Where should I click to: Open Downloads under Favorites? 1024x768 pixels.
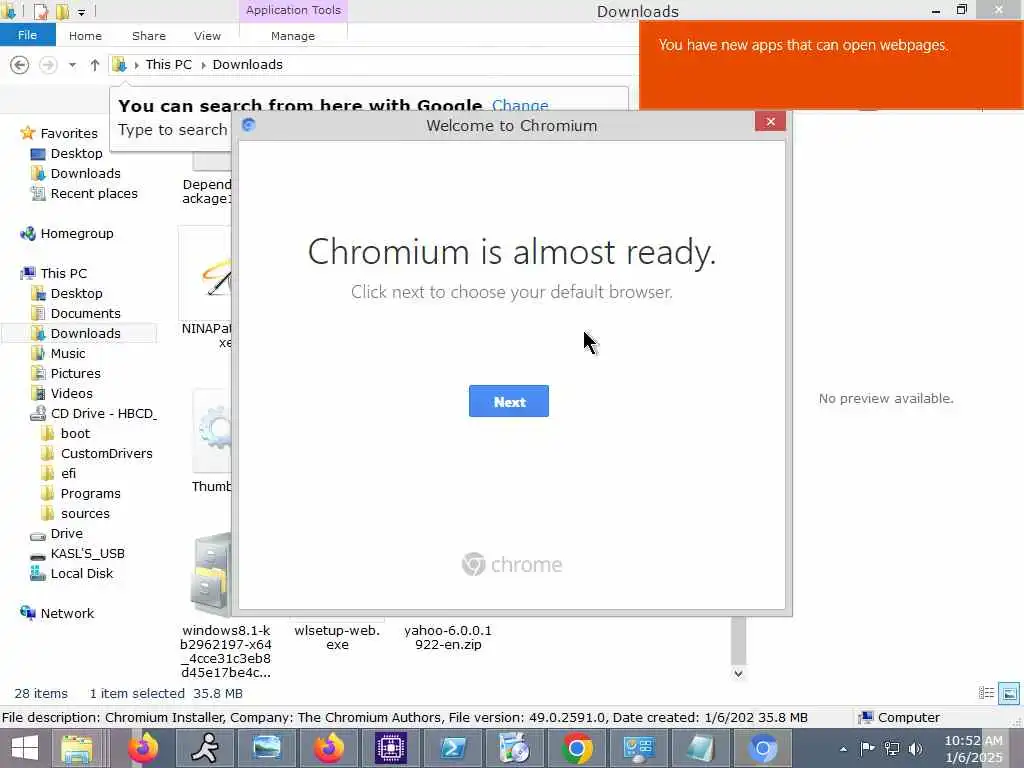coord(86,173)
